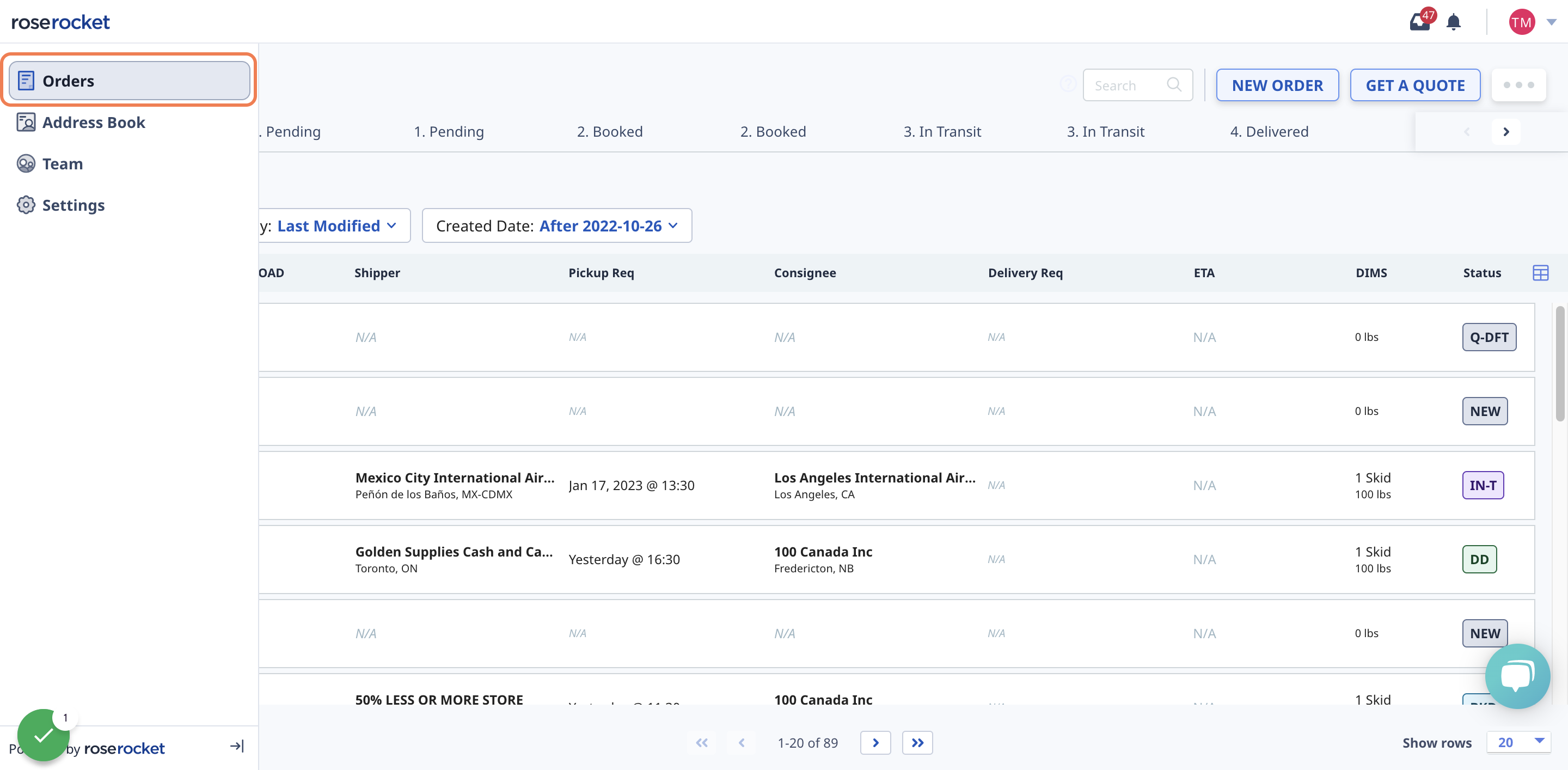Jump to the last page of orders
Image resolution: width=1568 pixels, height=770 pixels.
click(x=917, y=743)
